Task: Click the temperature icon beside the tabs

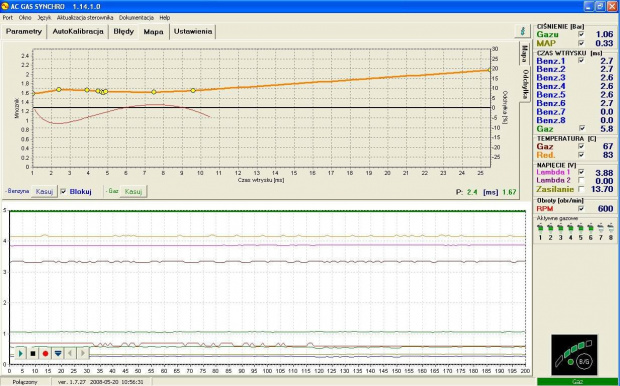Action: tap(522, 31)
